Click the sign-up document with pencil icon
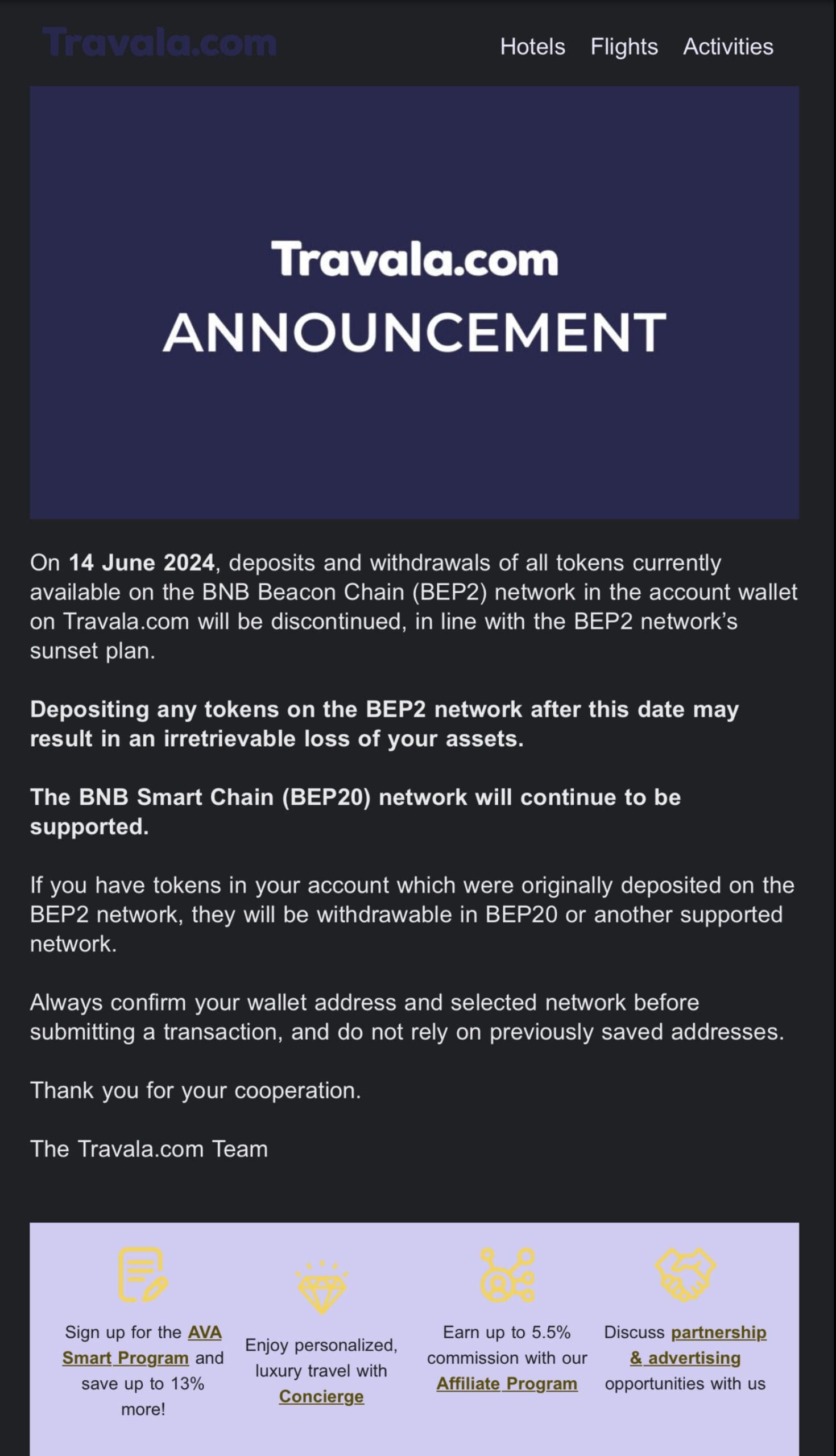The height and width of the screenshot is (1456, 836). point(142,1275)
